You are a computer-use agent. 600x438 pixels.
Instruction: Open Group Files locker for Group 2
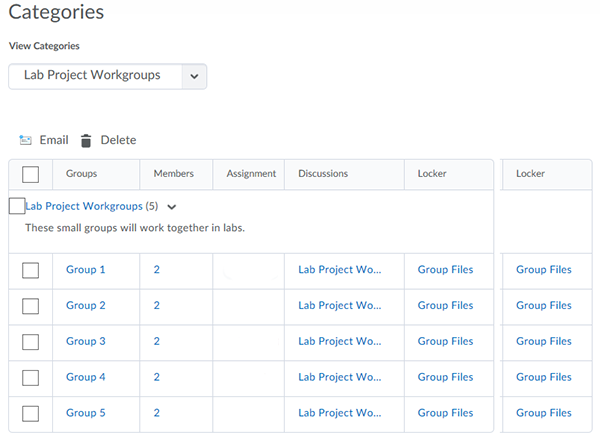tap(445, 306)
